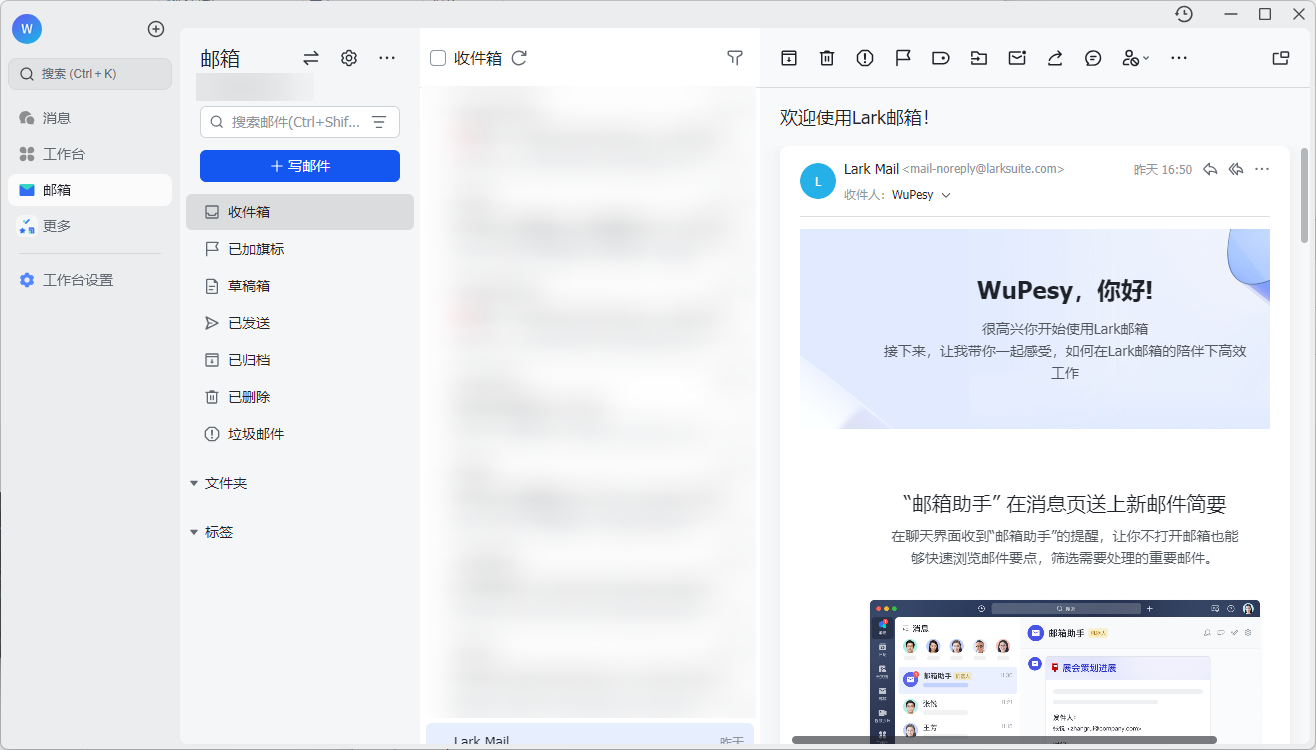Click the horizontal scrollbar under the email

coord(1004,740)
